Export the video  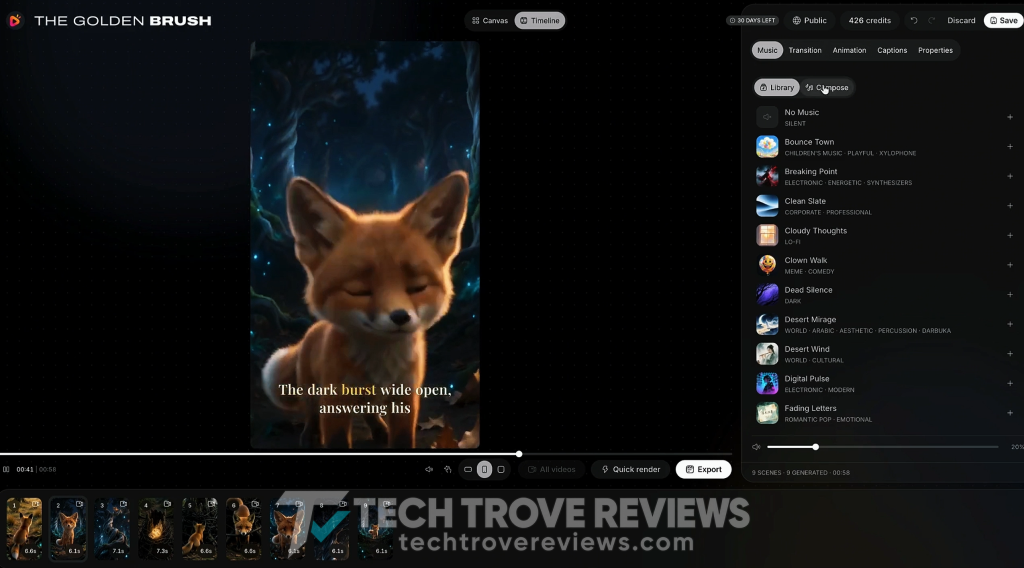(x=703, y=469)
